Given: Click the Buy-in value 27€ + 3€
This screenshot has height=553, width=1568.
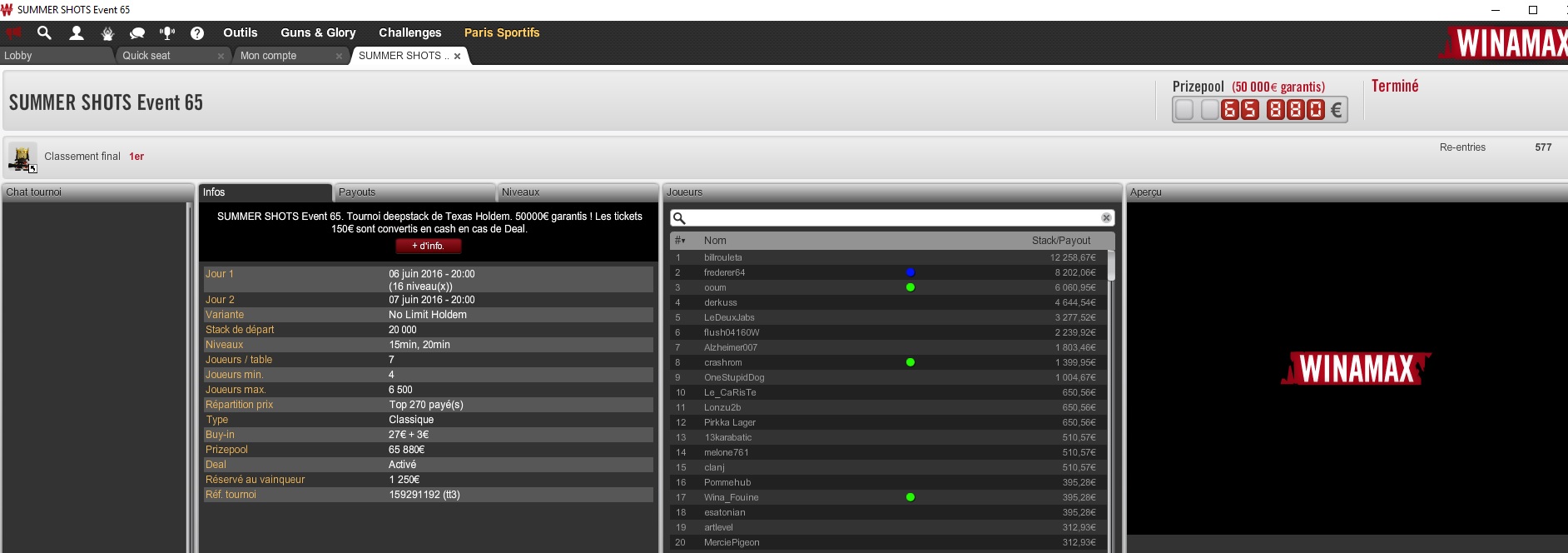Looking at the screenshot, I should 409,435.
